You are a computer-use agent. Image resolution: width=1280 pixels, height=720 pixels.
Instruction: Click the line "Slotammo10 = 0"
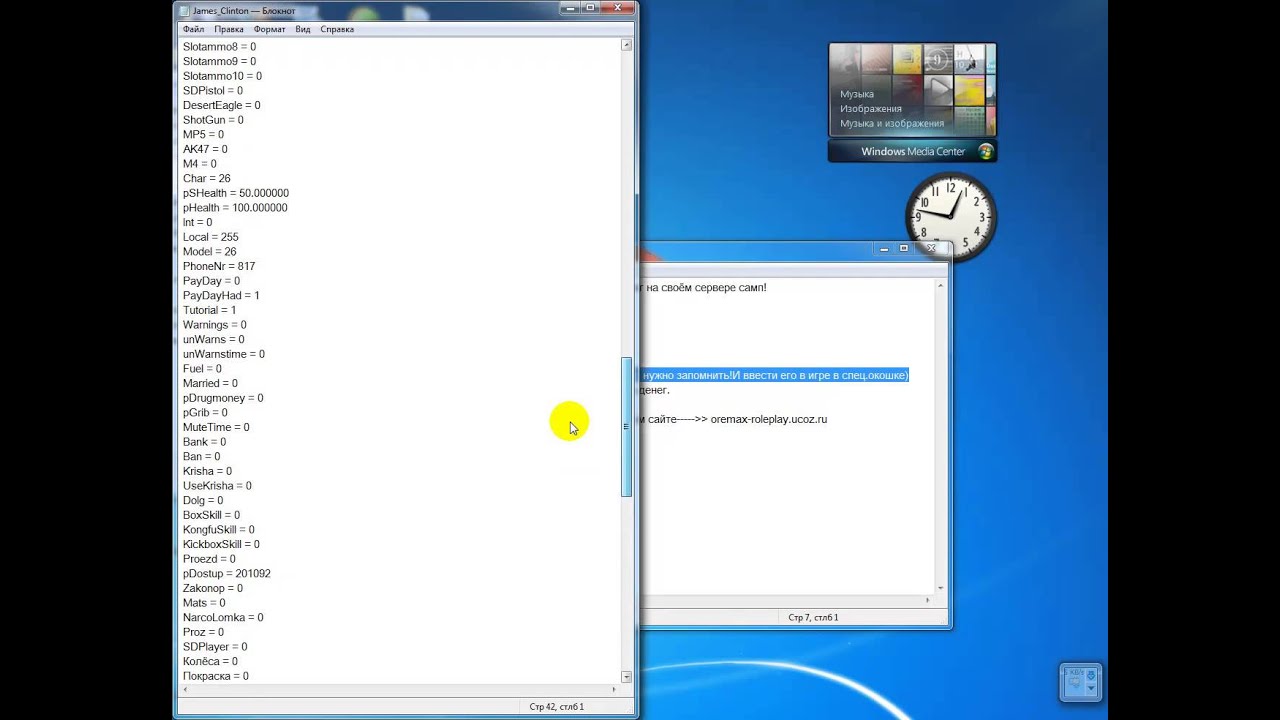222,76
